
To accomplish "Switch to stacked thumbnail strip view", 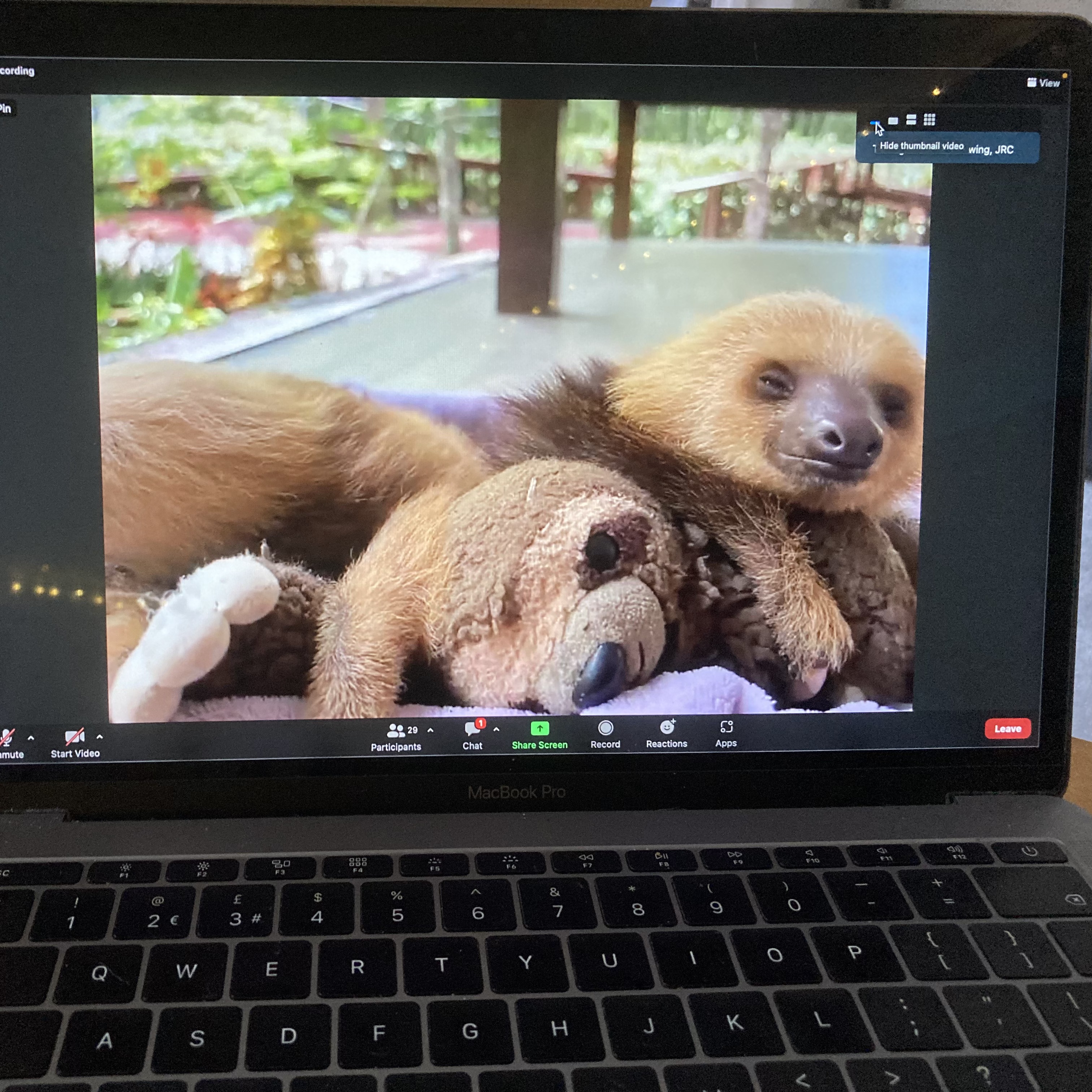I will point(911,119).
